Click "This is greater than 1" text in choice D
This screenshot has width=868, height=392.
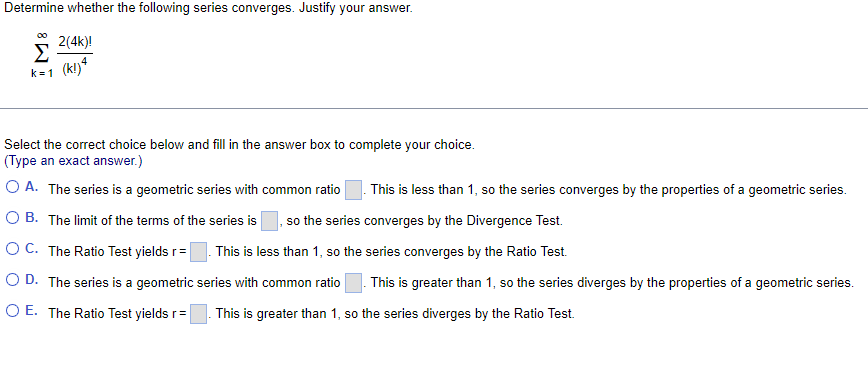433,283
